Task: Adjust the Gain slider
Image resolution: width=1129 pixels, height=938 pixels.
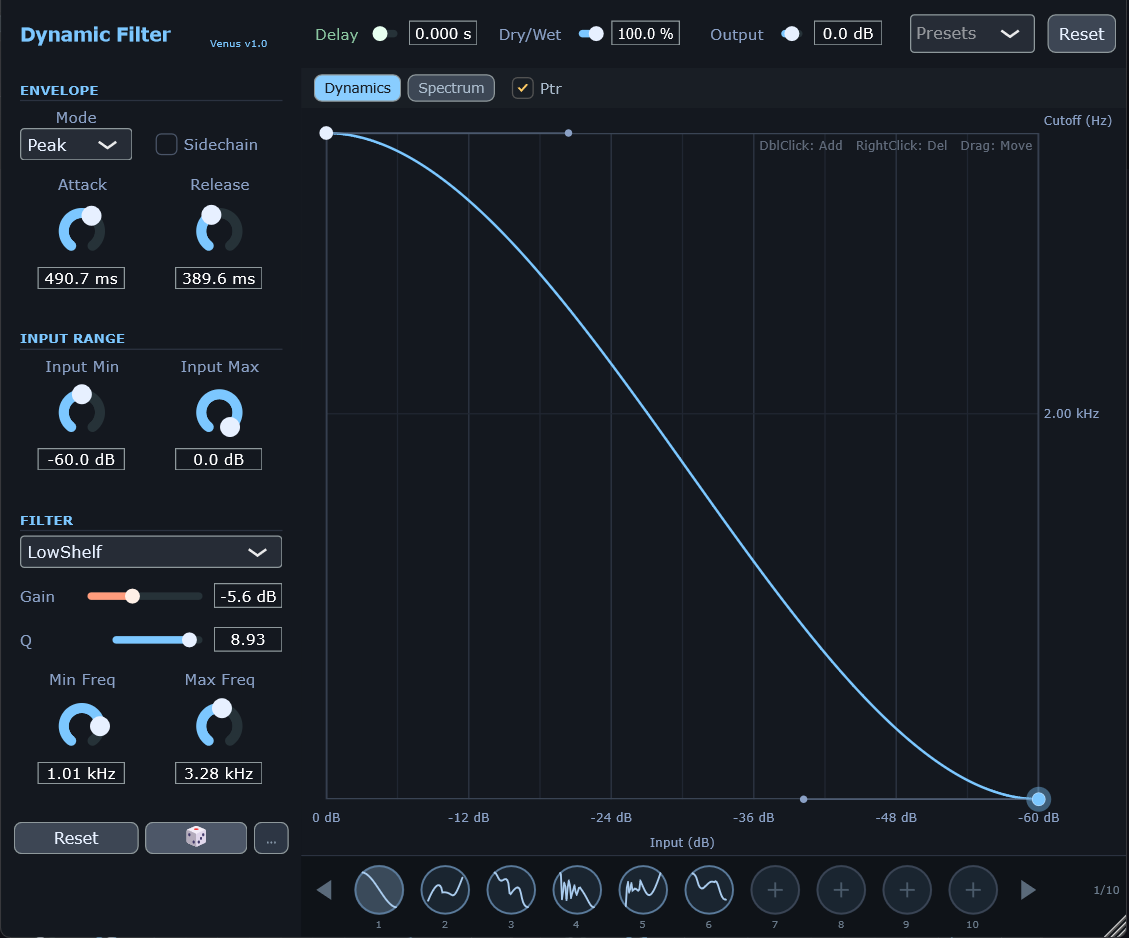Action: 132,596
